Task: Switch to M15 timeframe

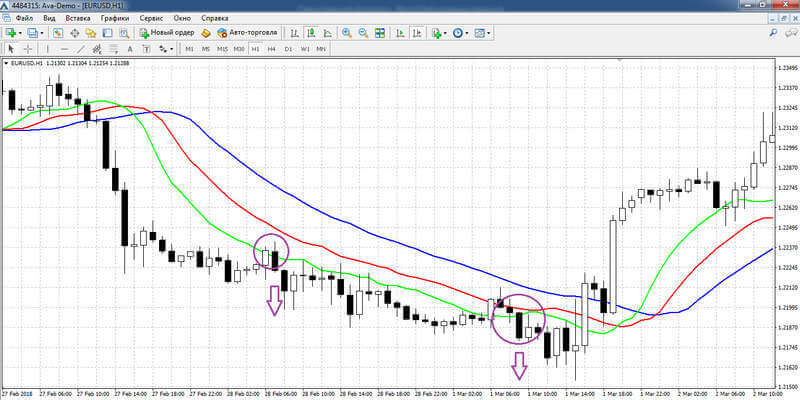Action: point(222,49)
